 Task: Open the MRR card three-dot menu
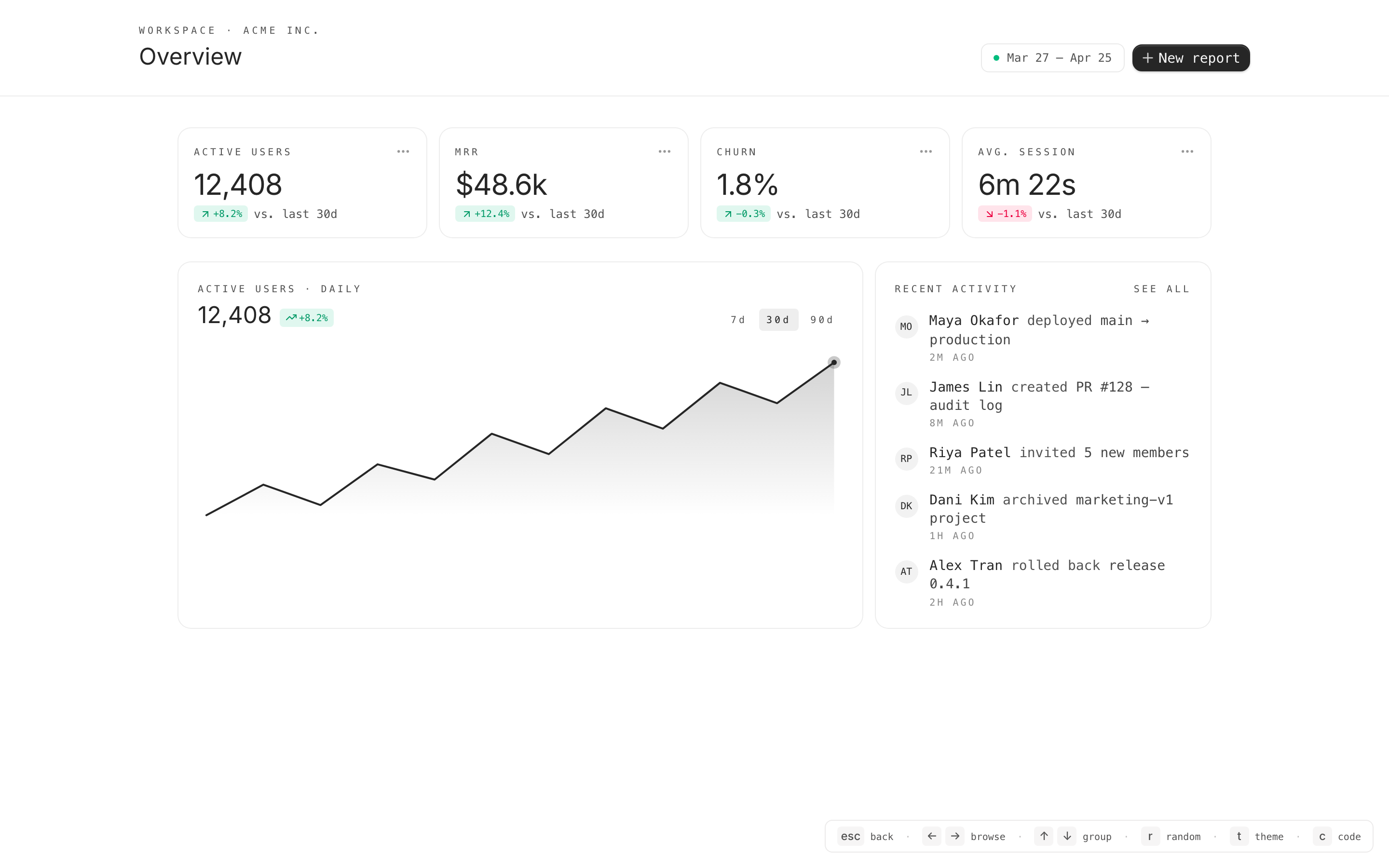point(664,151)
